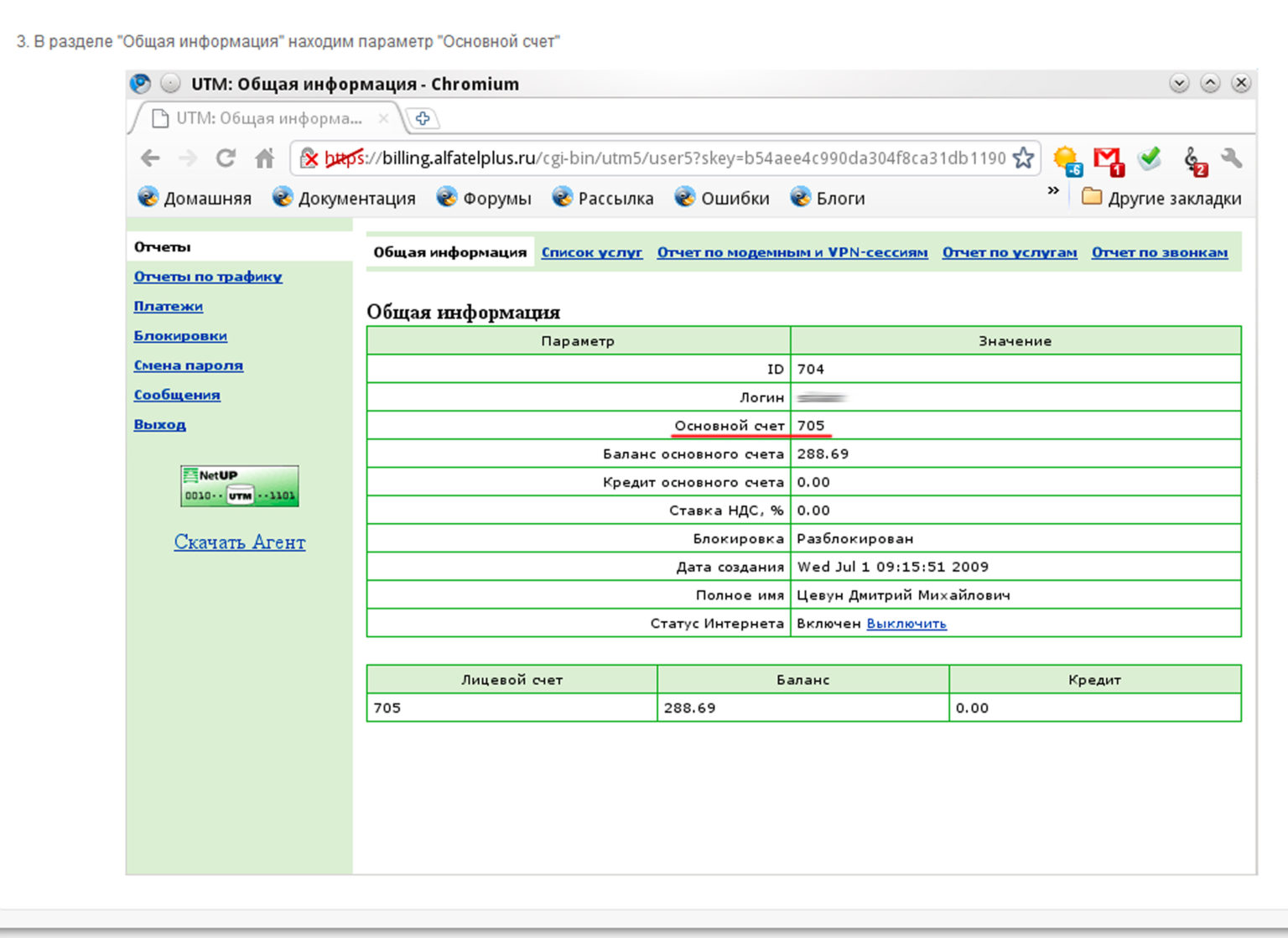Viewport: 1288px width, 938px height.
Task: Click the Параметр column header
Action: click(578, 341)
